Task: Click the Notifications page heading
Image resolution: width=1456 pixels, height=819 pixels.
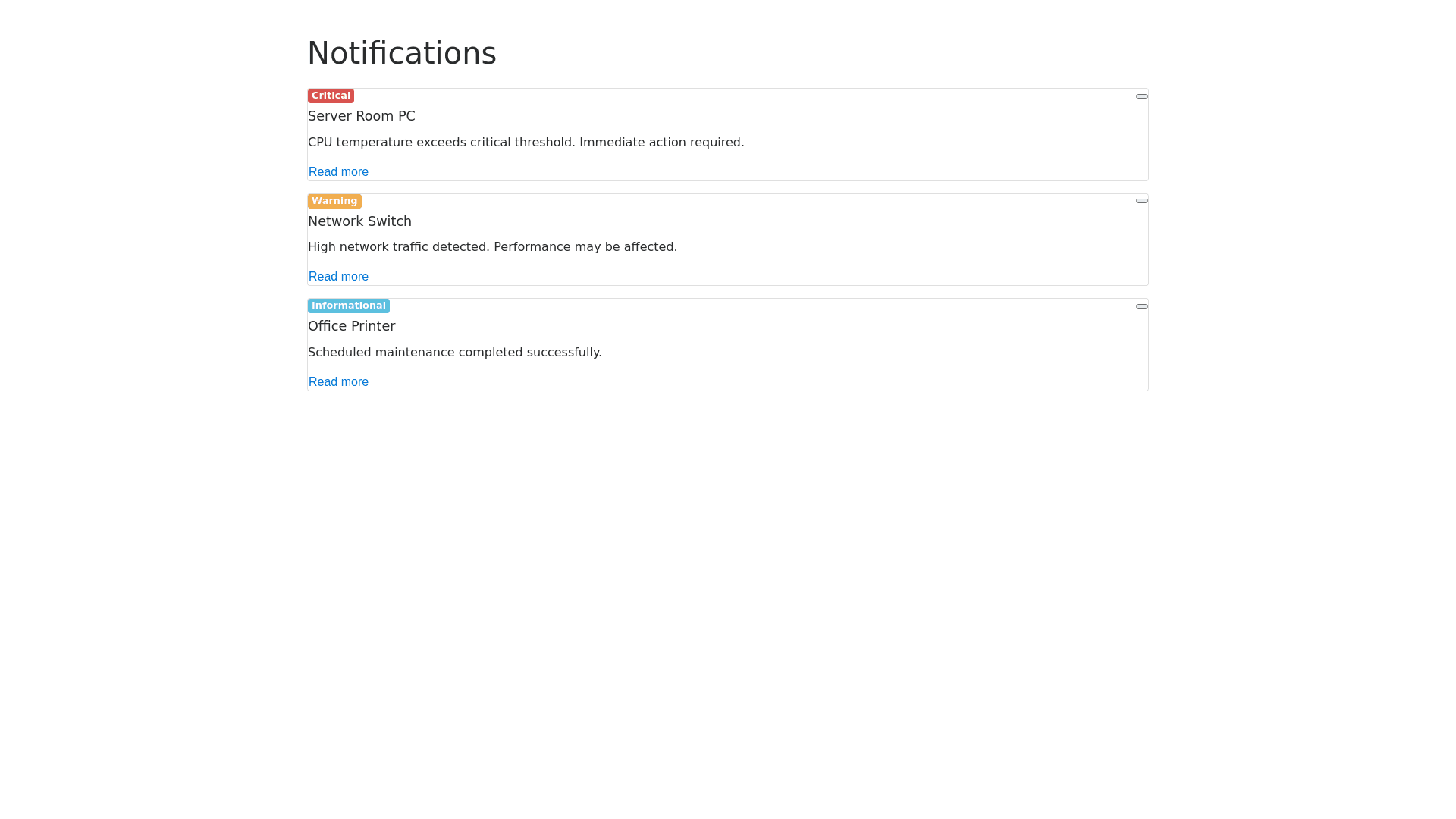Action: pyautogui.click(x=402, y=53)
